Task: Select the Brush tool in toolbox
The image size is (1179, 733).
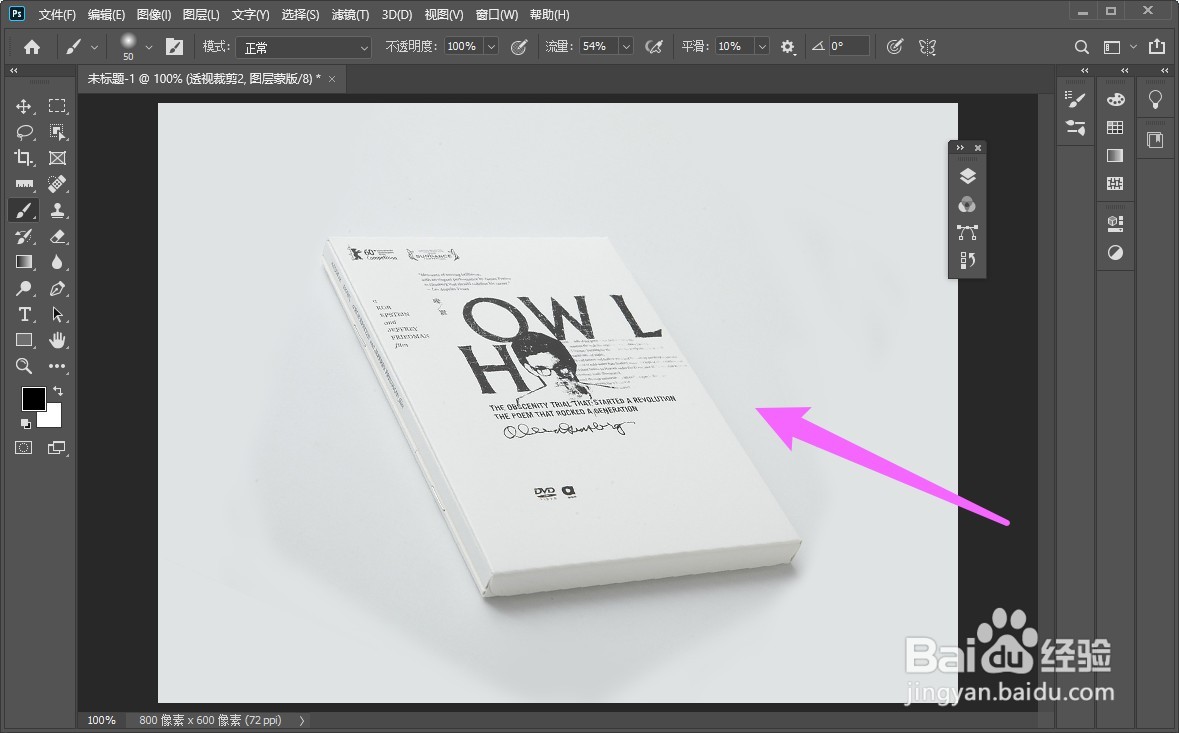Action: (24, 211)
